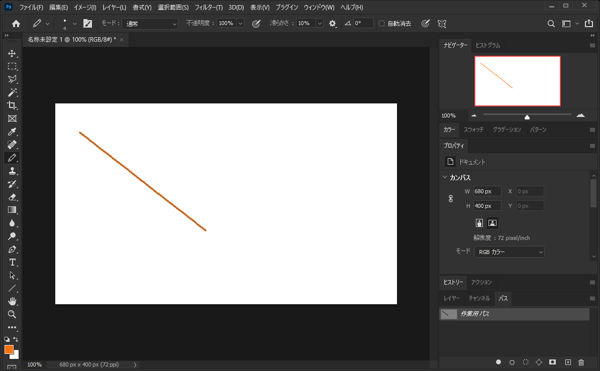
Task: Toggle the width-height constrain link
Action: coord(451,199)
